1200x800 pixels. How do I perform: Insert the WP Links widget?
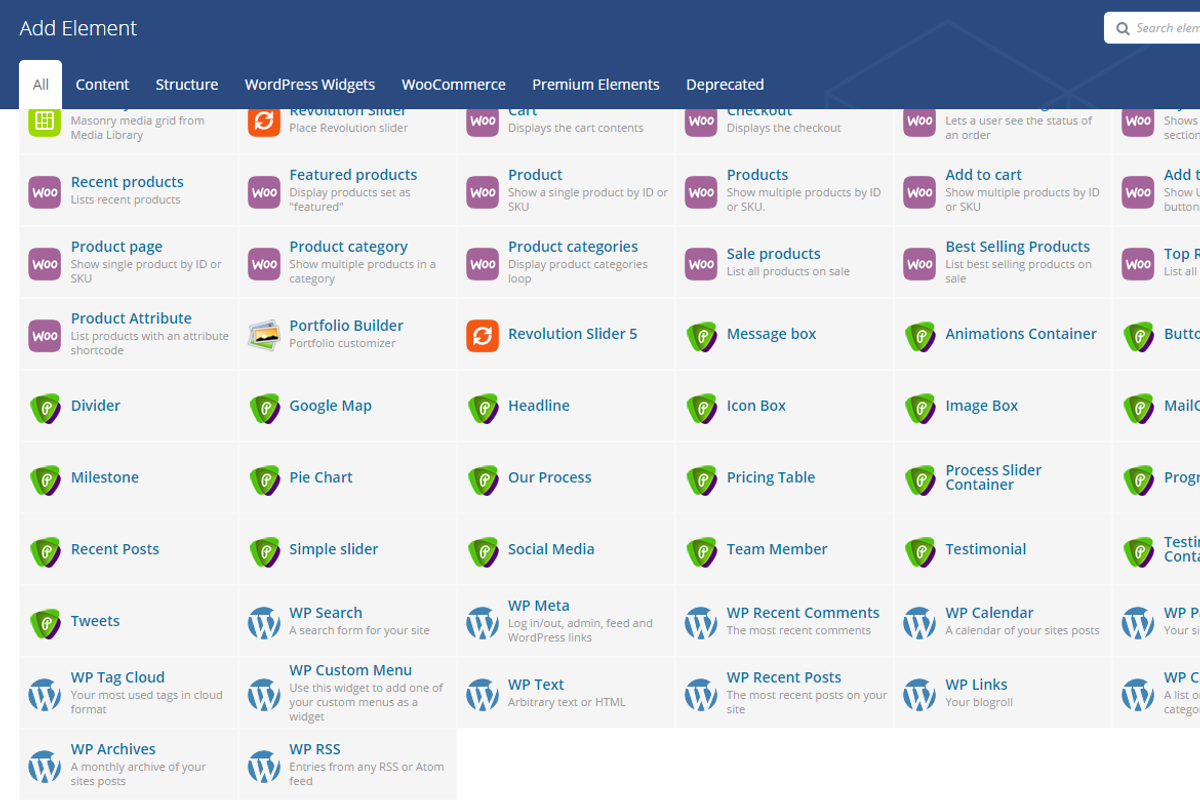1003,693
